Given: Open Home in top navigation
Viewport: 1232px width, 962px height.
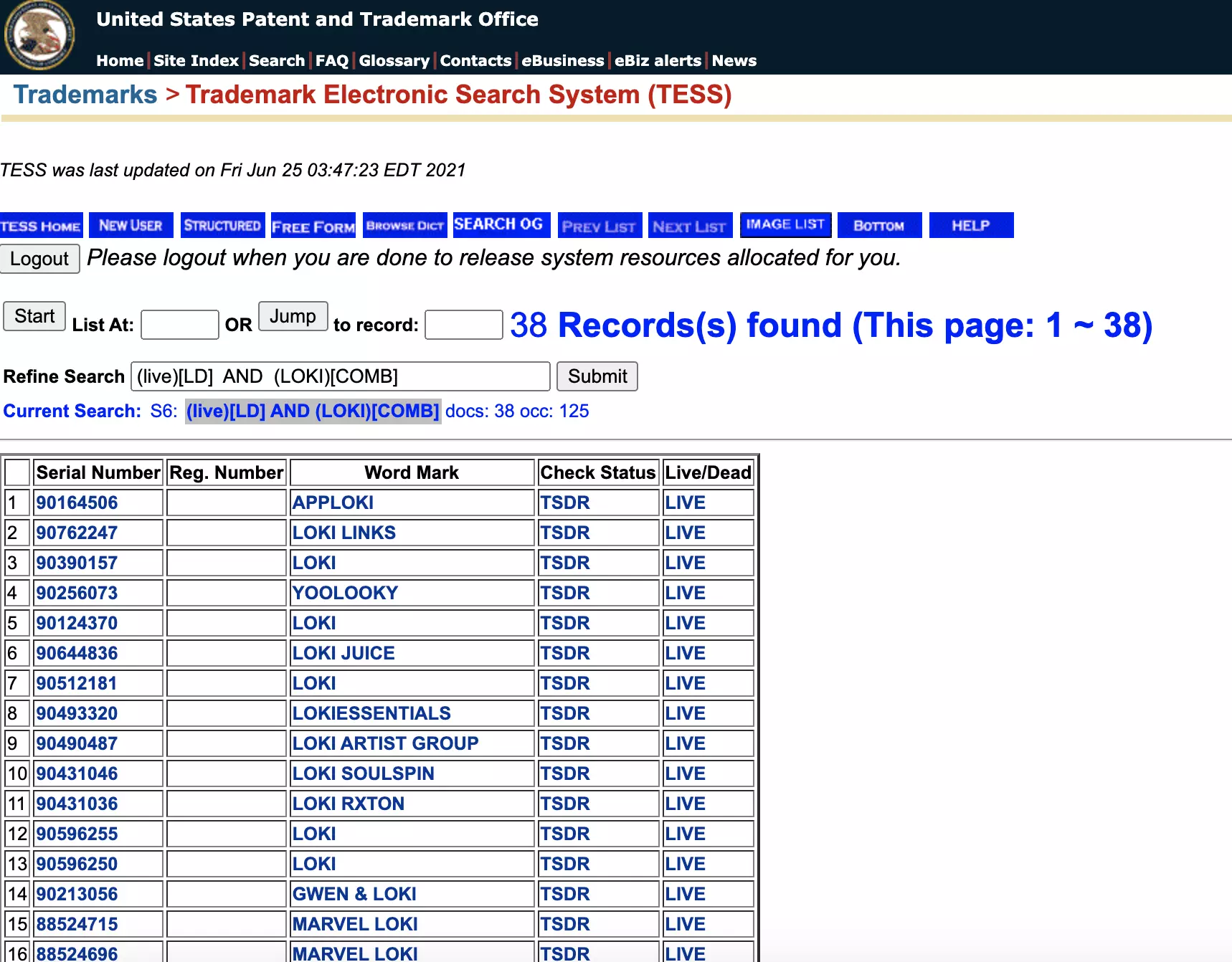Looking at the screenshot, I should (x=120, y=61).
